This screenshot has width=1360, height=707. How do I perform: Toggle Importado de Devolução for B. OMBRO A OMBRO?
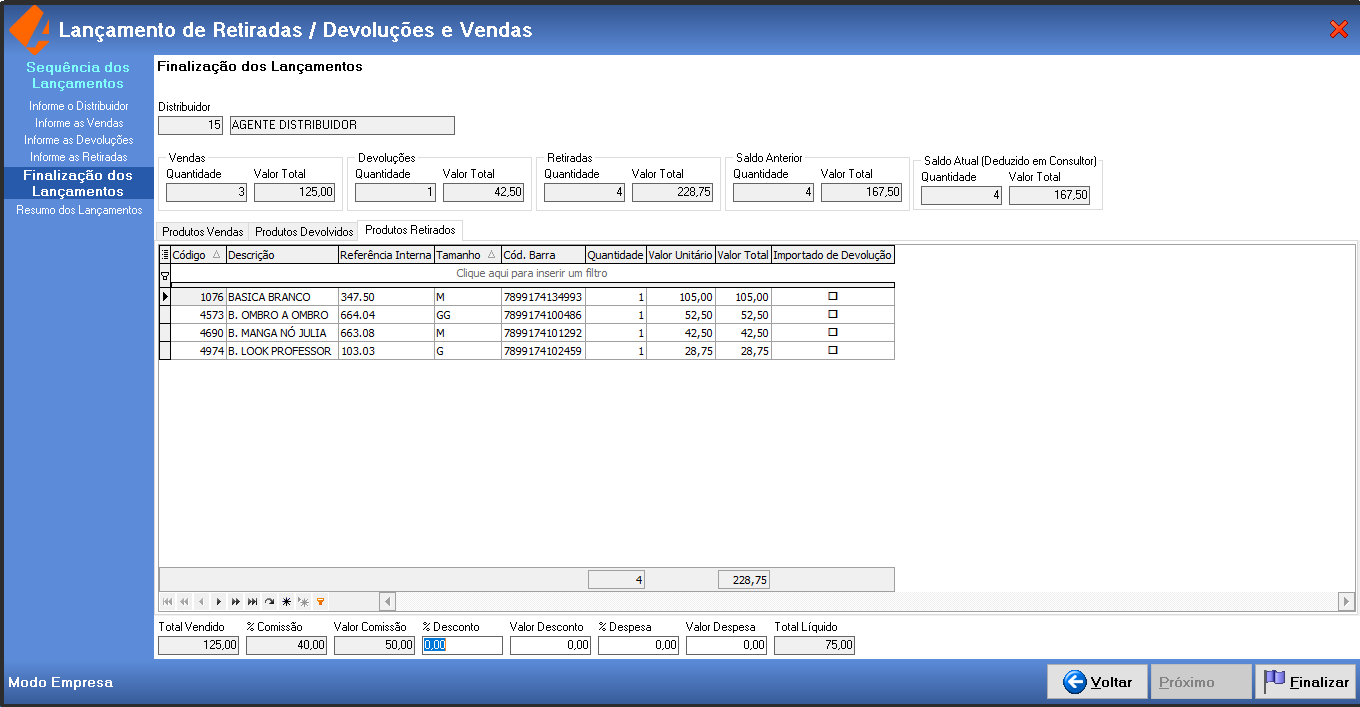pyautogui.click(x=833, y=314)
